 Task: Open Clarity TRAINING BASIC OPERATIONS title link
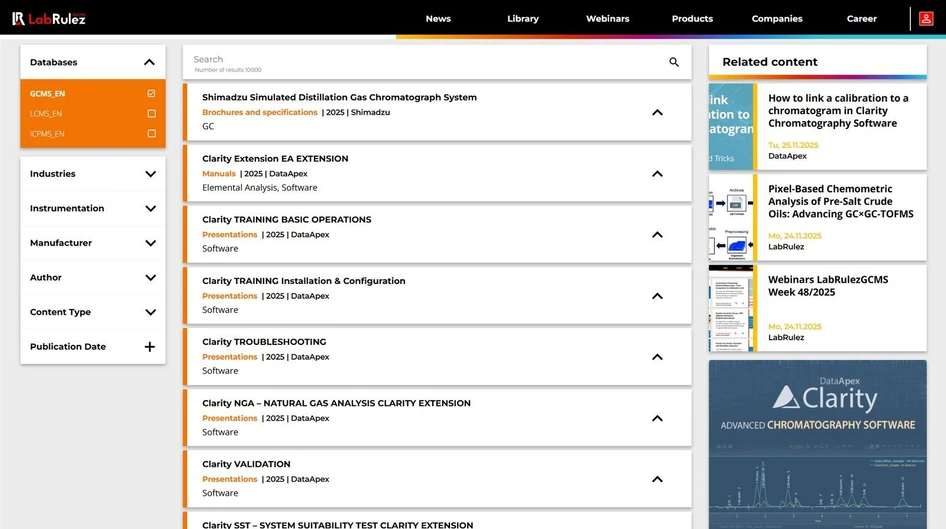point(286,220)
